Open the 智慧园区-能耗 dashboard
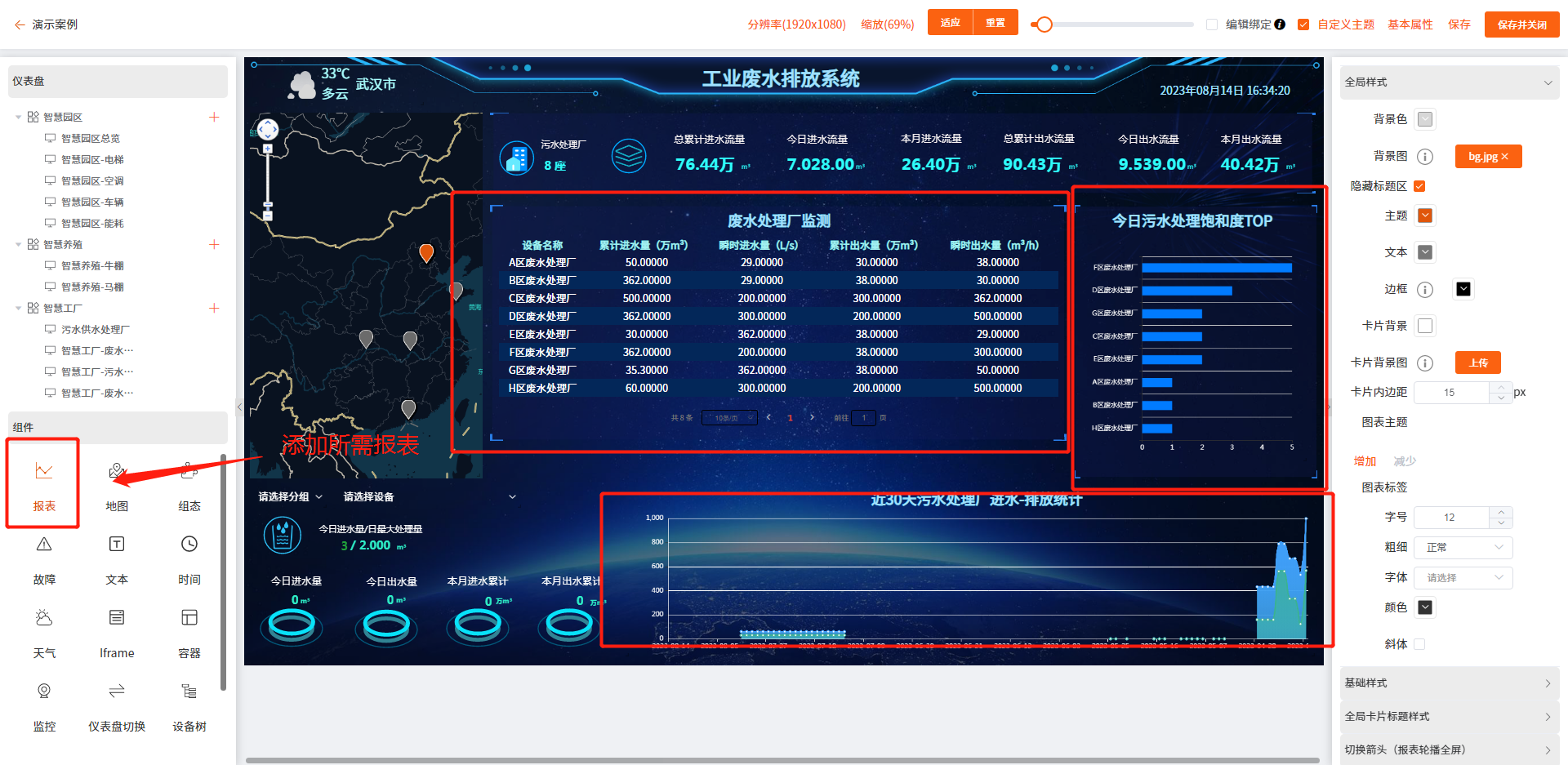The width and height of the screenshot is (1568, 765). coord(92,223)
